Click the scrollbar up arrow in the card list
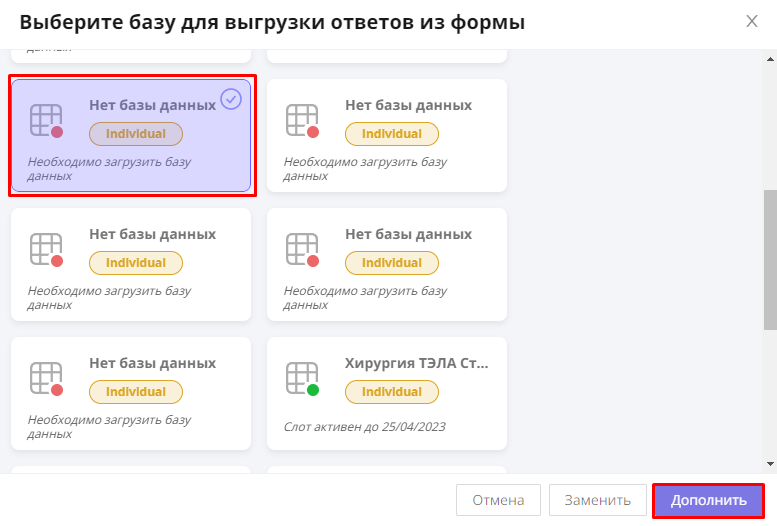Viewport: 777px width, 526px height. coord(769,59)
